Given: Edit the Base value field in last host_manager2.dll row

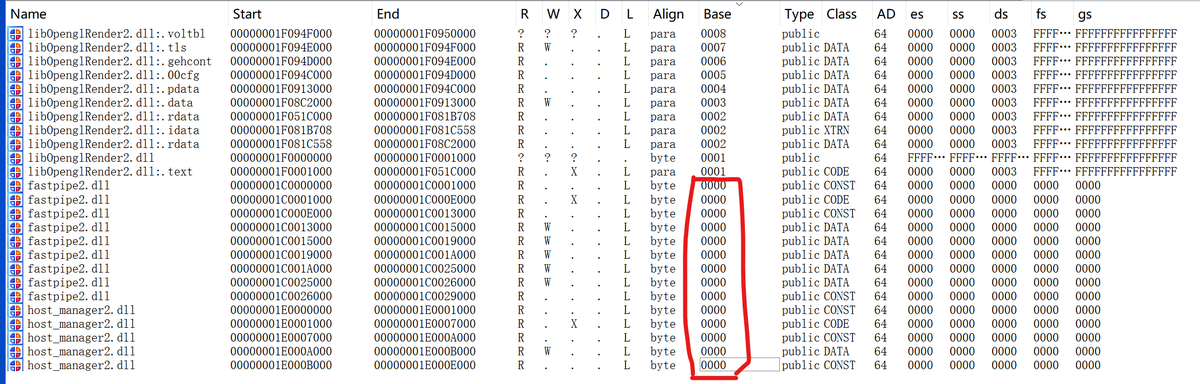Looking at the screenshot, I should click(738, 365).
